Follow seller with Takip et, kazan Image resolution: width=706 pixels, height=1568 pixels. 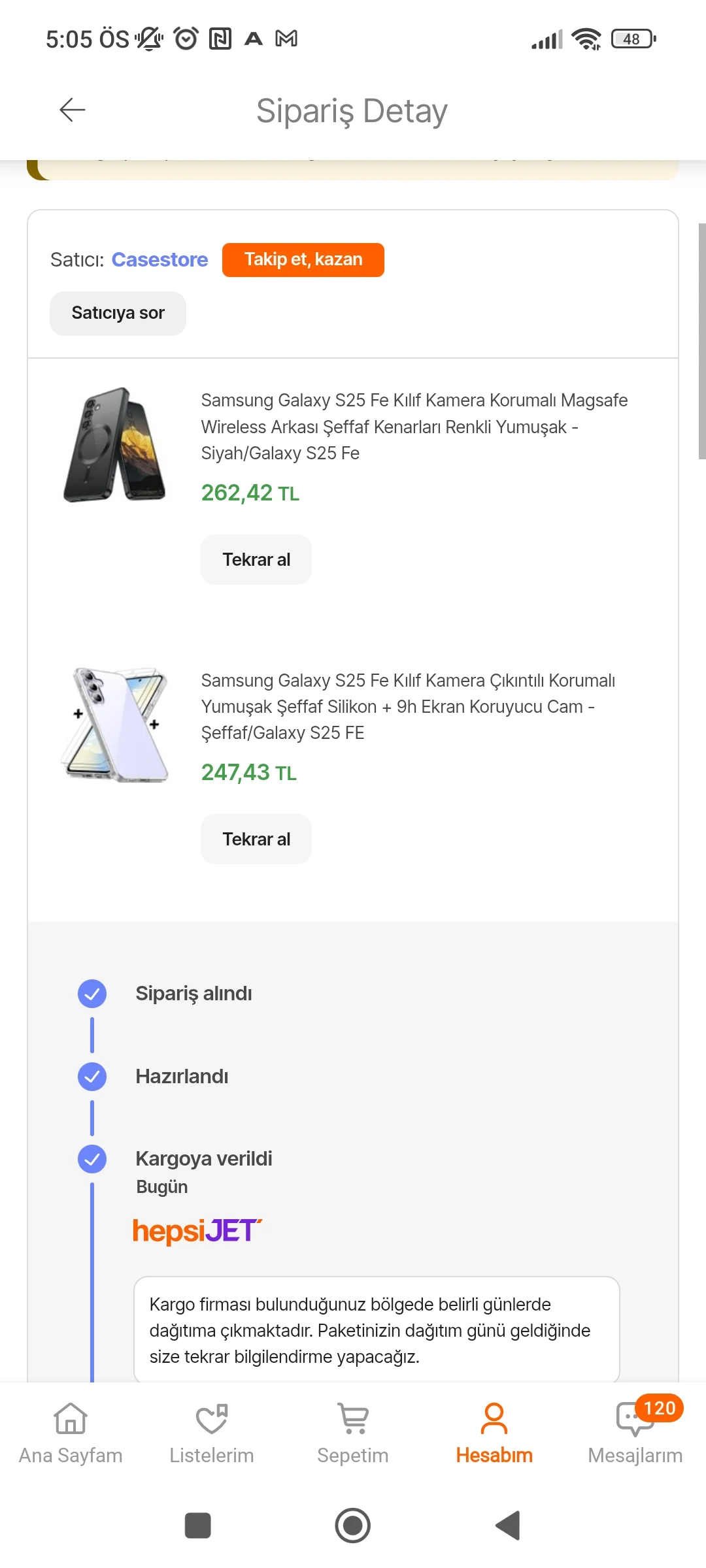303,259
